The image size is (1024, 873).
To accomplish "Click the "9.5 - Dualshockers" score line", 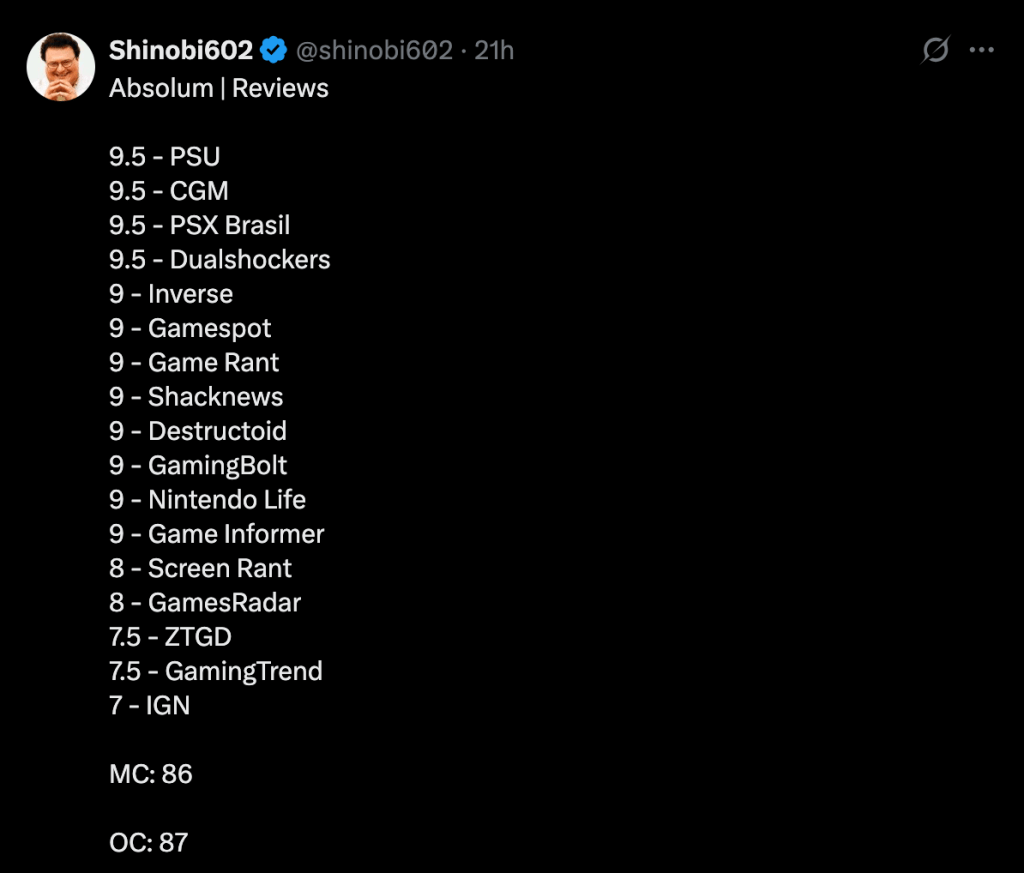I will pos(220,260).
